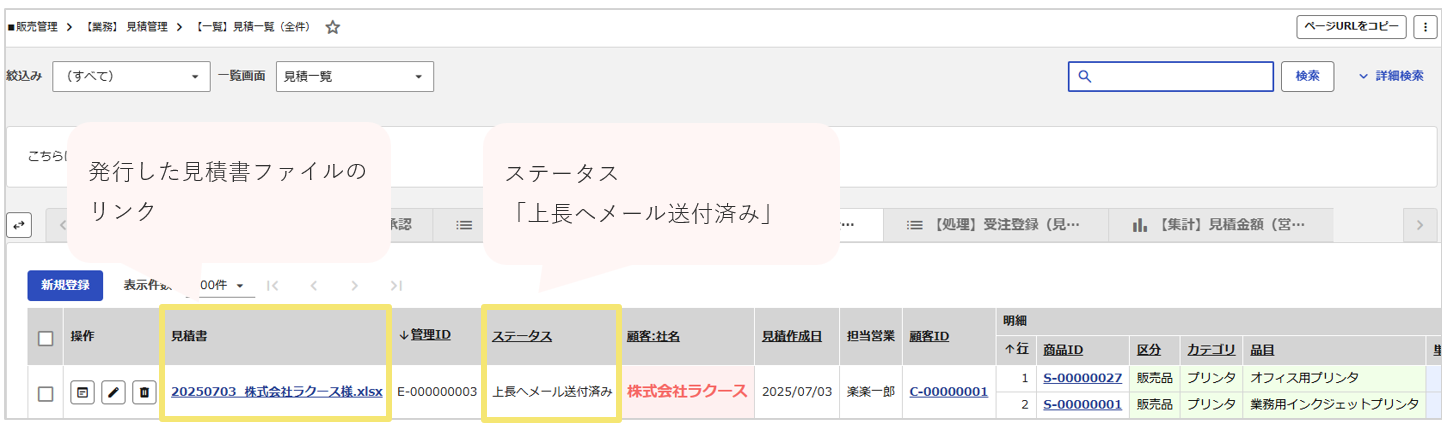Click the detail view icon in 操作 column
Image resolution: width=1447 pixels, height=424 pixels.
pos(82,393)
